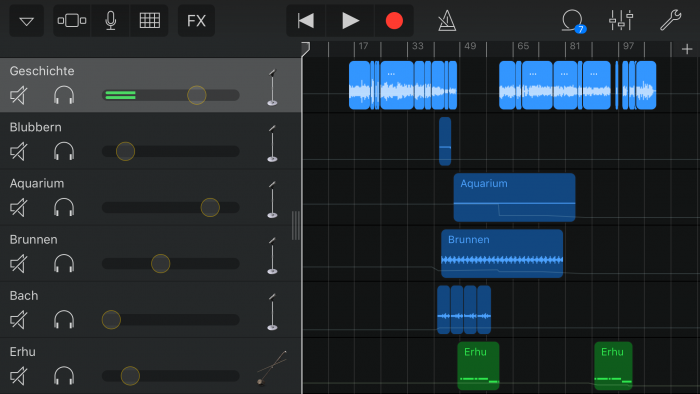Viewport: 700px width, 394px height.
Task: Select the Bach microphone instrument icon
Action: (x=272, y=312)
